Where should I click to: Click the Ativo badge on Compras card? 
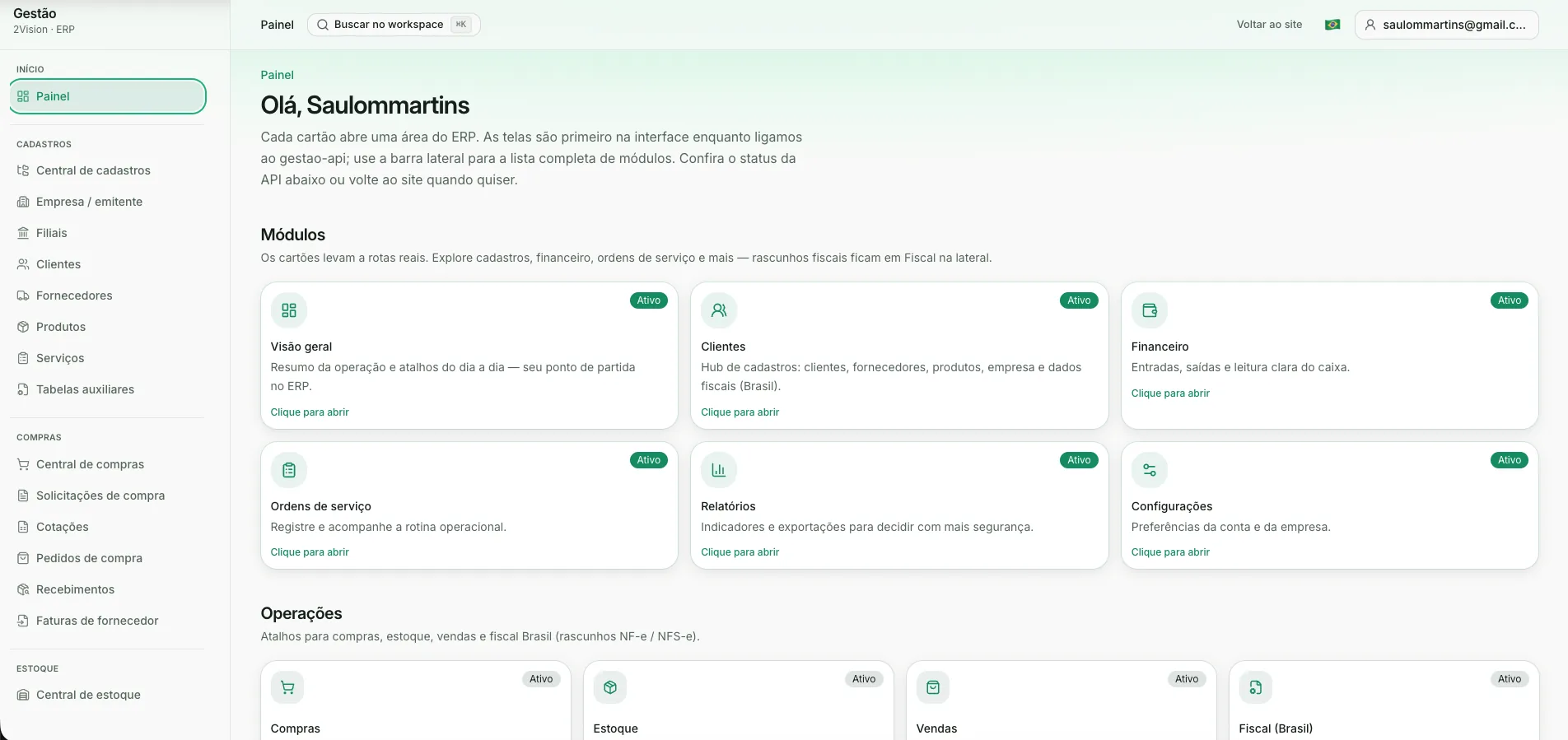point(541,679)
